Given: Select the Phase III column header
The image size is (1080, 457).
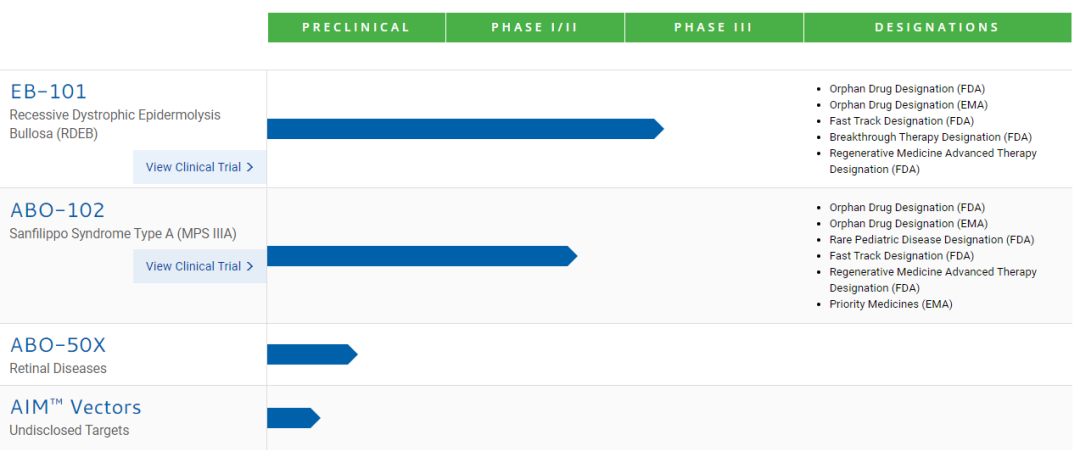Looking at the screenshot, I should tap(713, 27).
